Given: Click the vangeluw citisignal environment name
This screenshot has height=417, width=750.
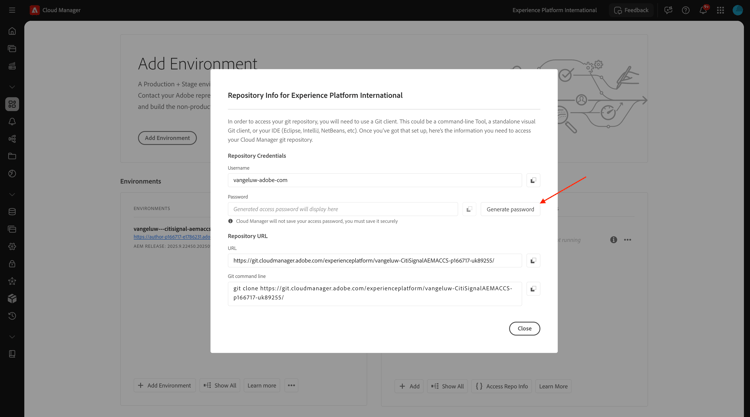Looking at the screenshot, I should tap(172, 229).
